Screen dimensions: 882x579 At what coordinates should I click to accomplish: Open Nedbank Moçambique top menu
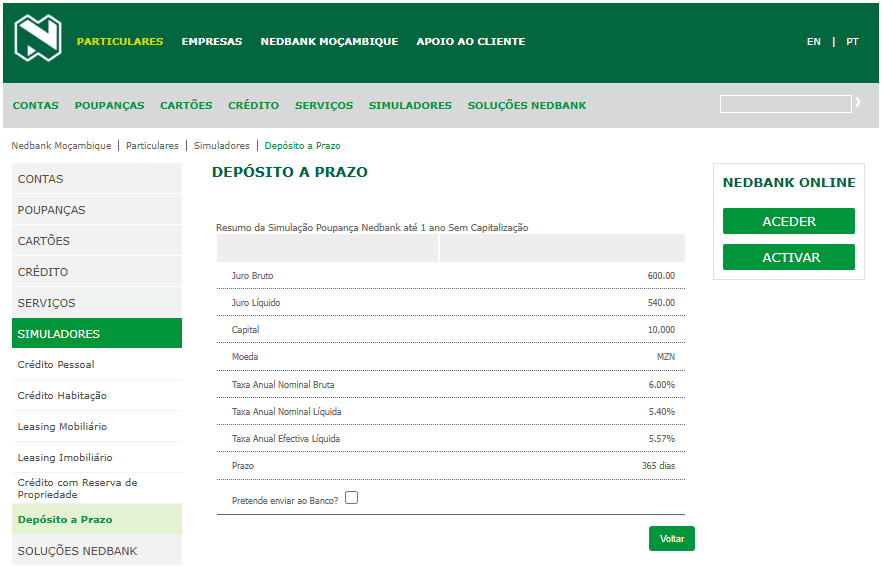tap(329, 42)
